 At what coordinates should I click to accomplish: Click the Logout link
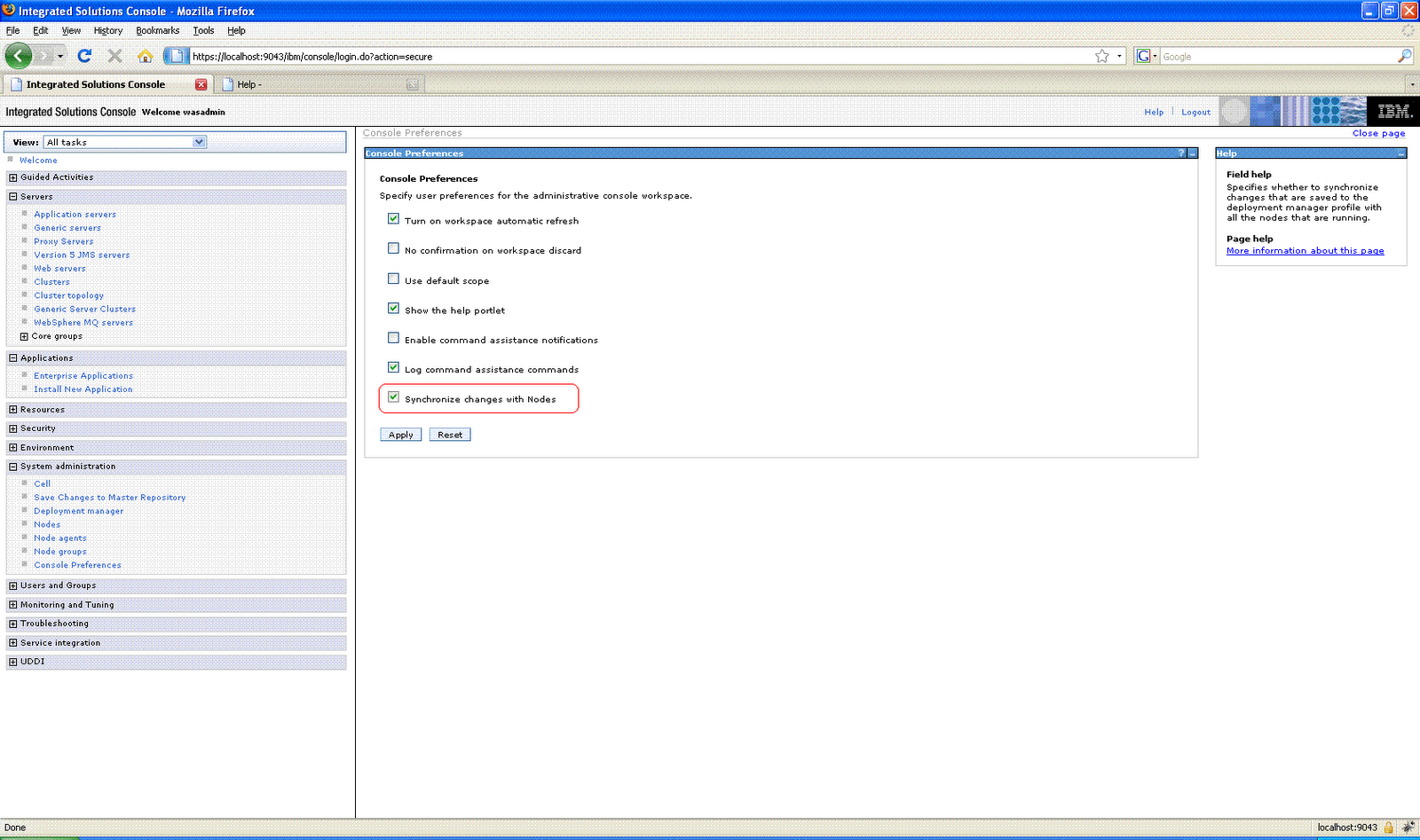[1195, 112]
